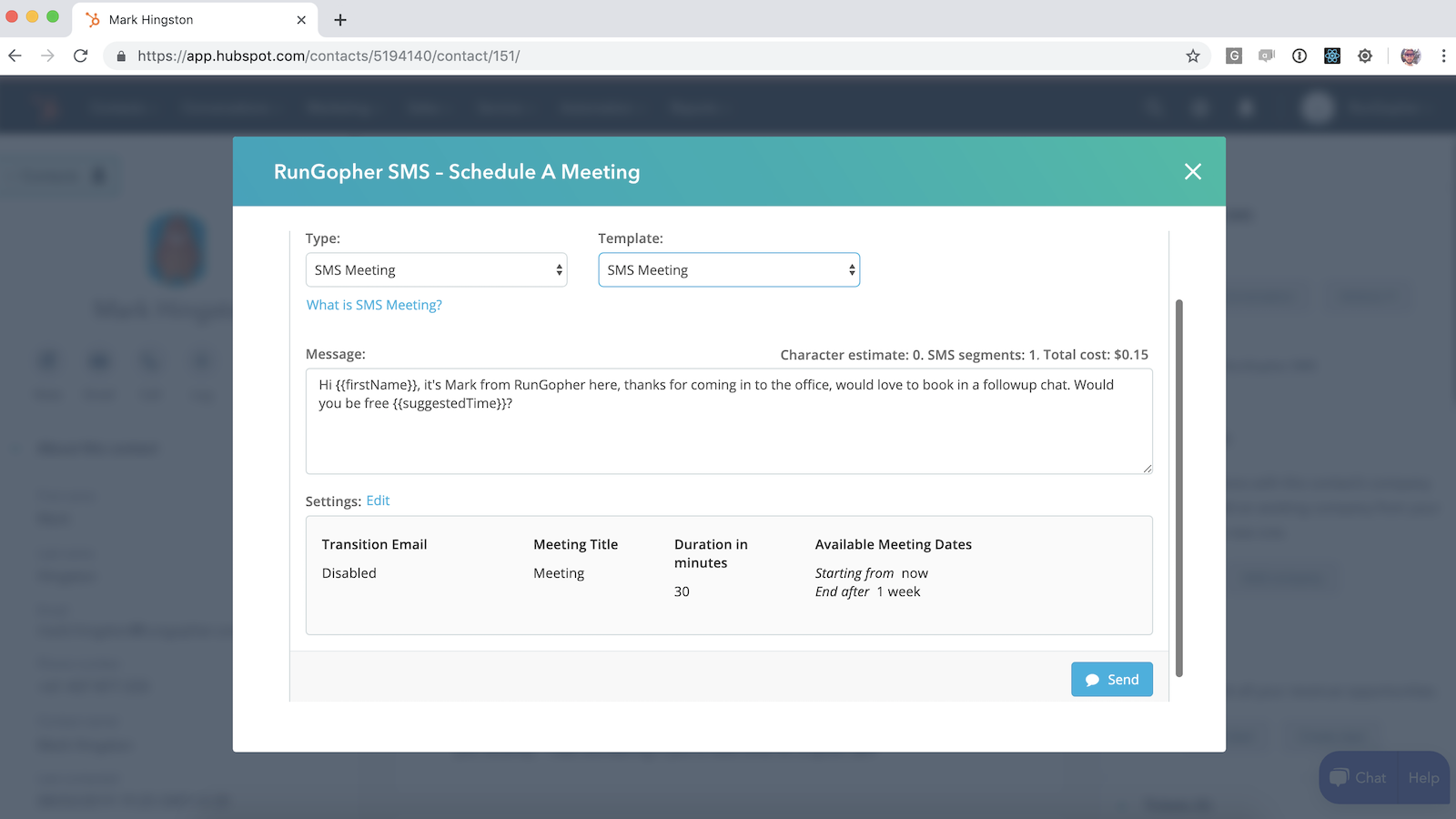
Task: Click the React DevTools extension icon
Action: pos(1332,56)
